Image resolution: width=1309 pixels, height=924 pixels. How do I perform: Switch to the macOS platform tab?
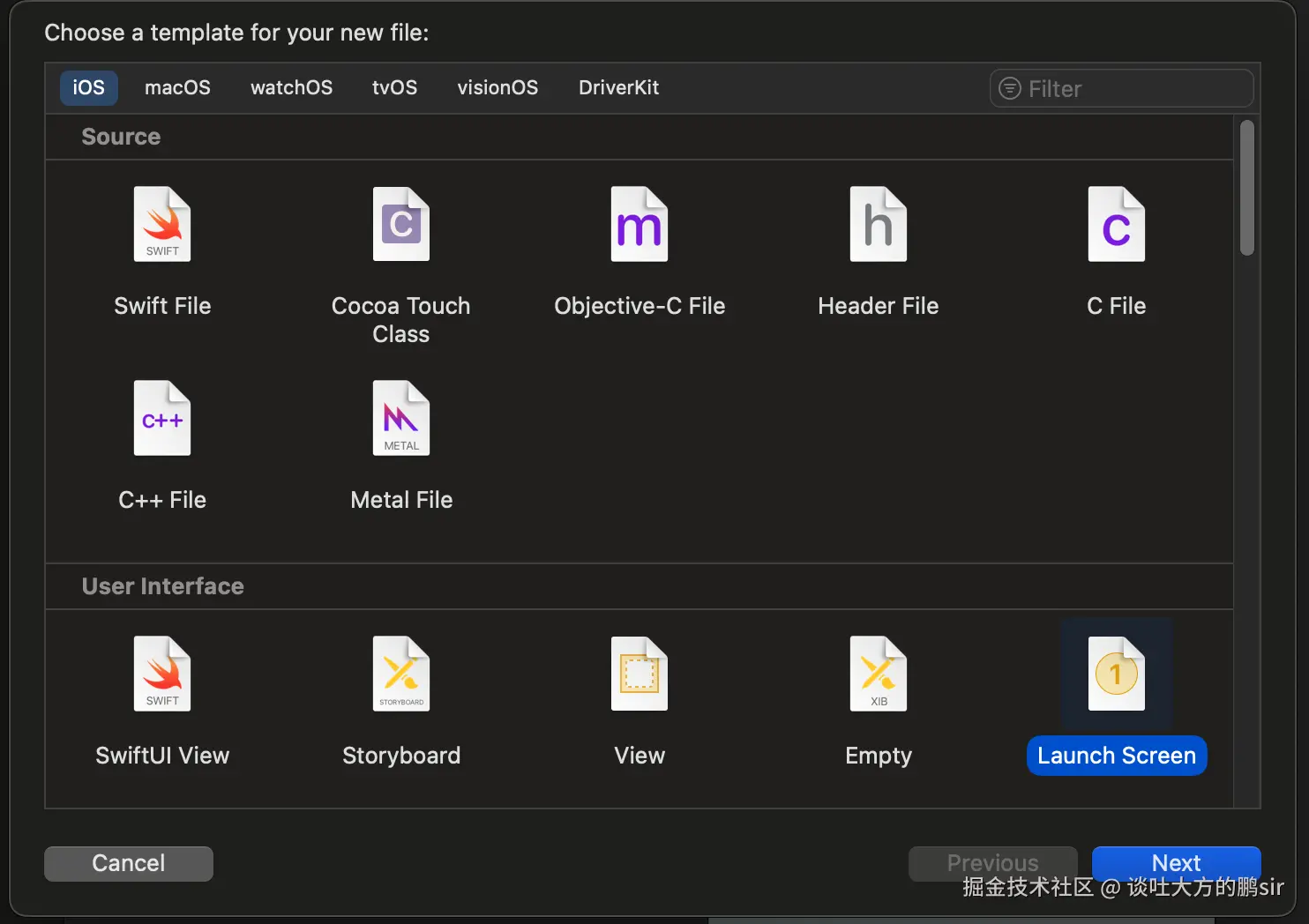[x=177, y=88]
